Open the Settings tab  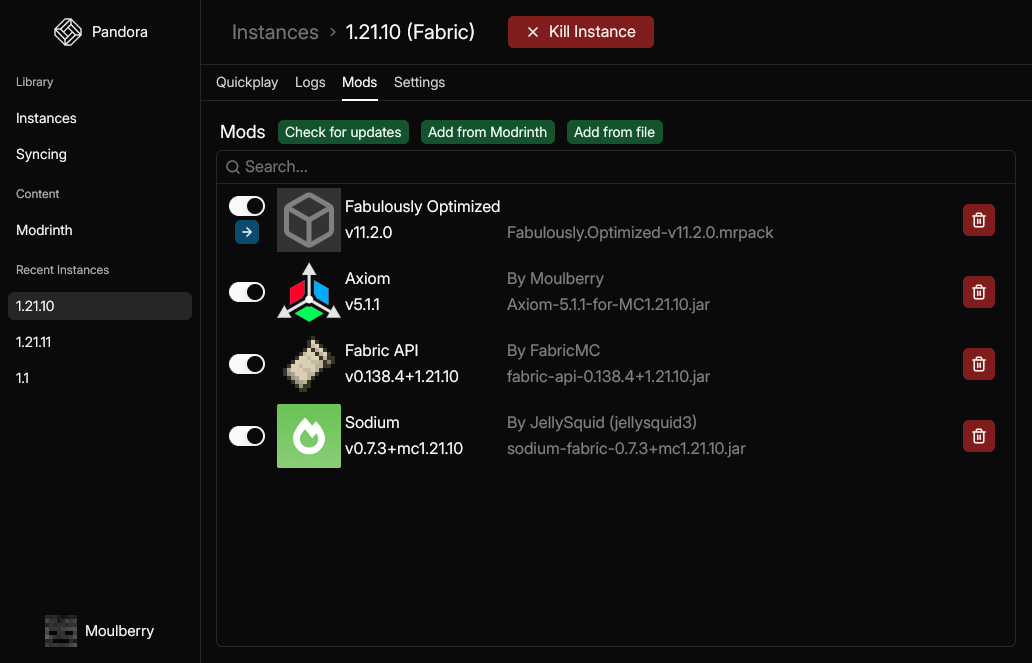click(x=419, y=82)
